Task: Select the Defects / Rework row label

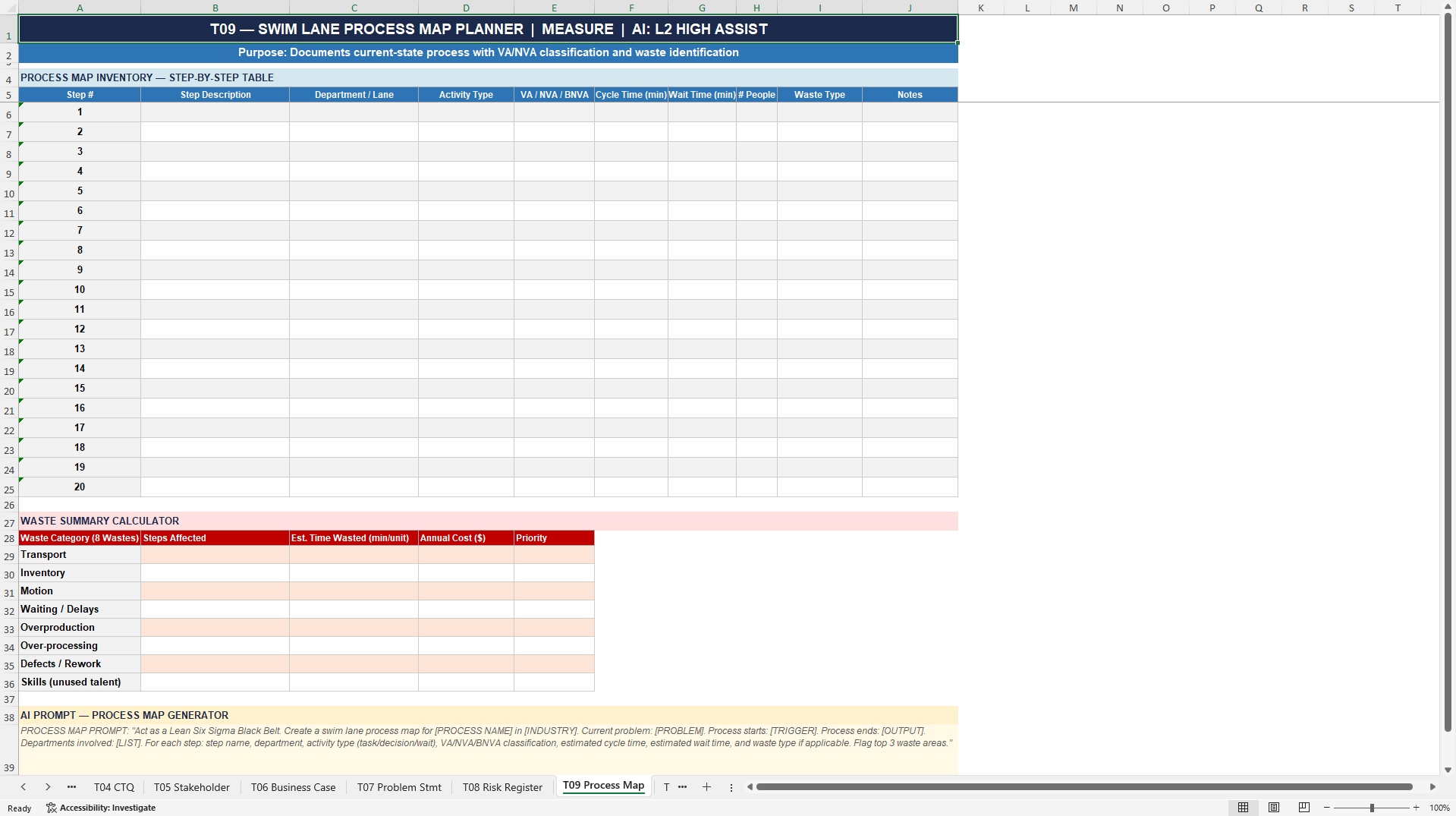Action: [x=80, y=664]
